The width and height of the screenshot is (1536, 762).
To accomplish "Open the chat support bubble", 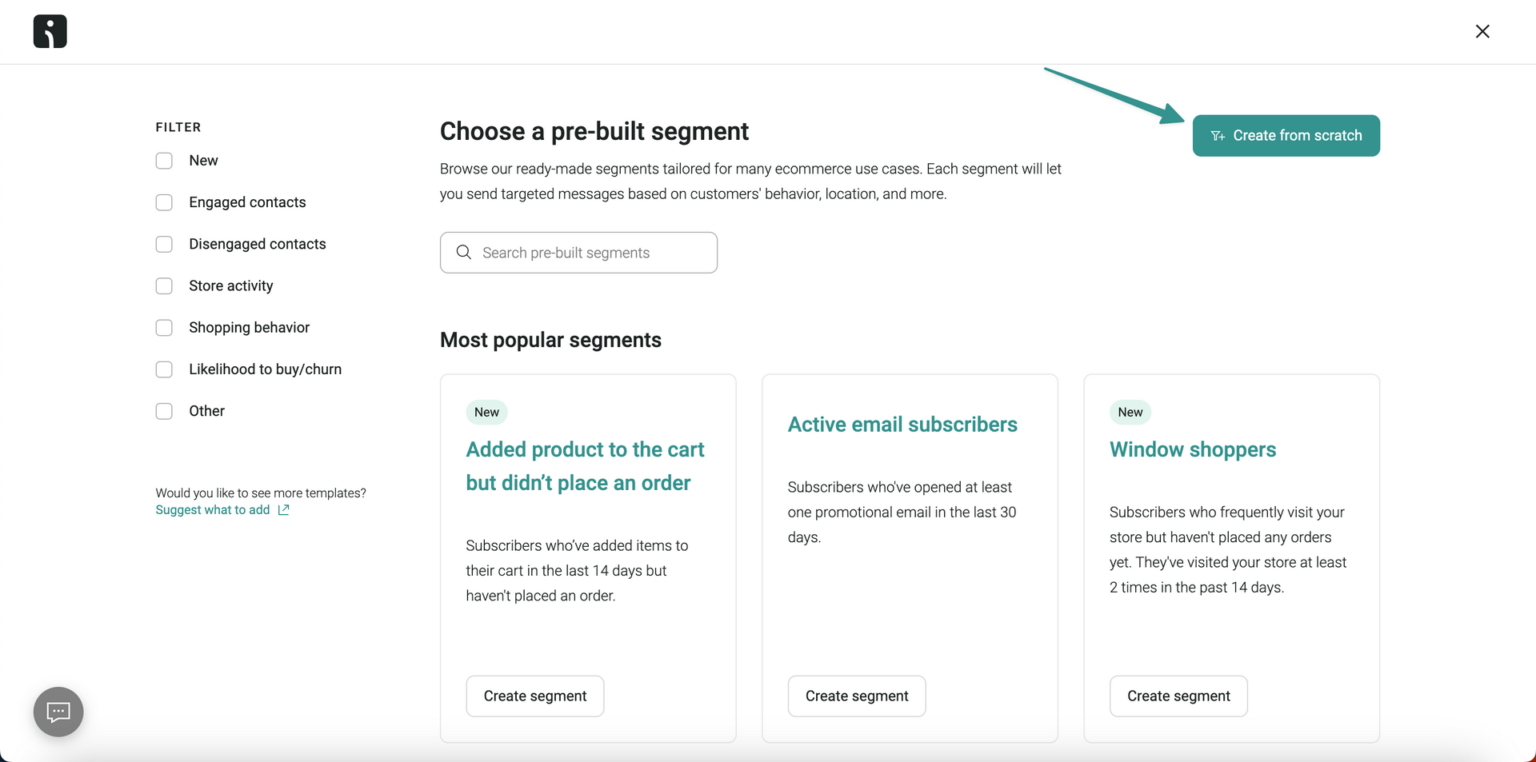I will 58,711.
